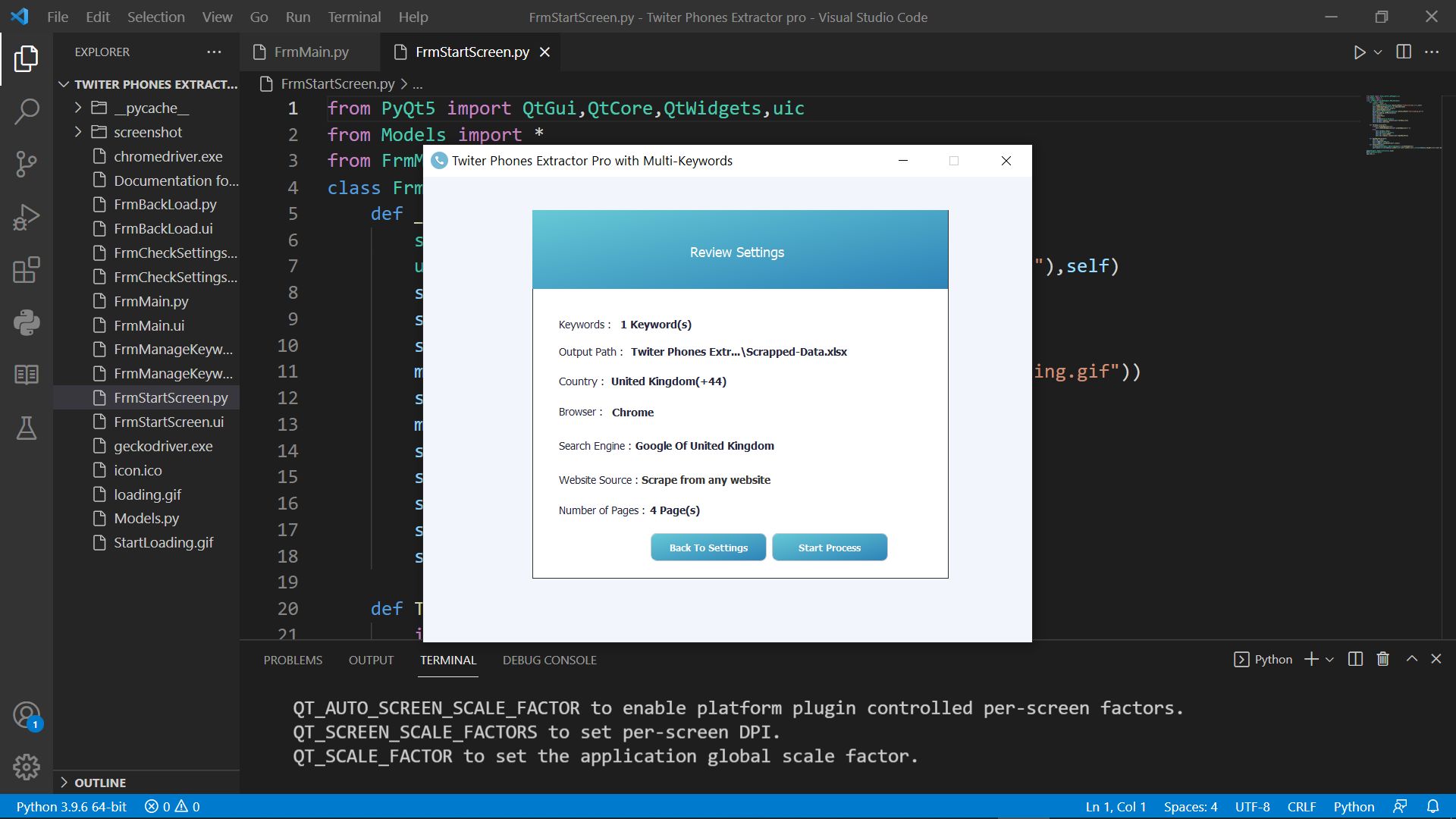This screenshot has width=1456, height=819.
Task: Open the Search view in activity bar
Action: (26, 111)
